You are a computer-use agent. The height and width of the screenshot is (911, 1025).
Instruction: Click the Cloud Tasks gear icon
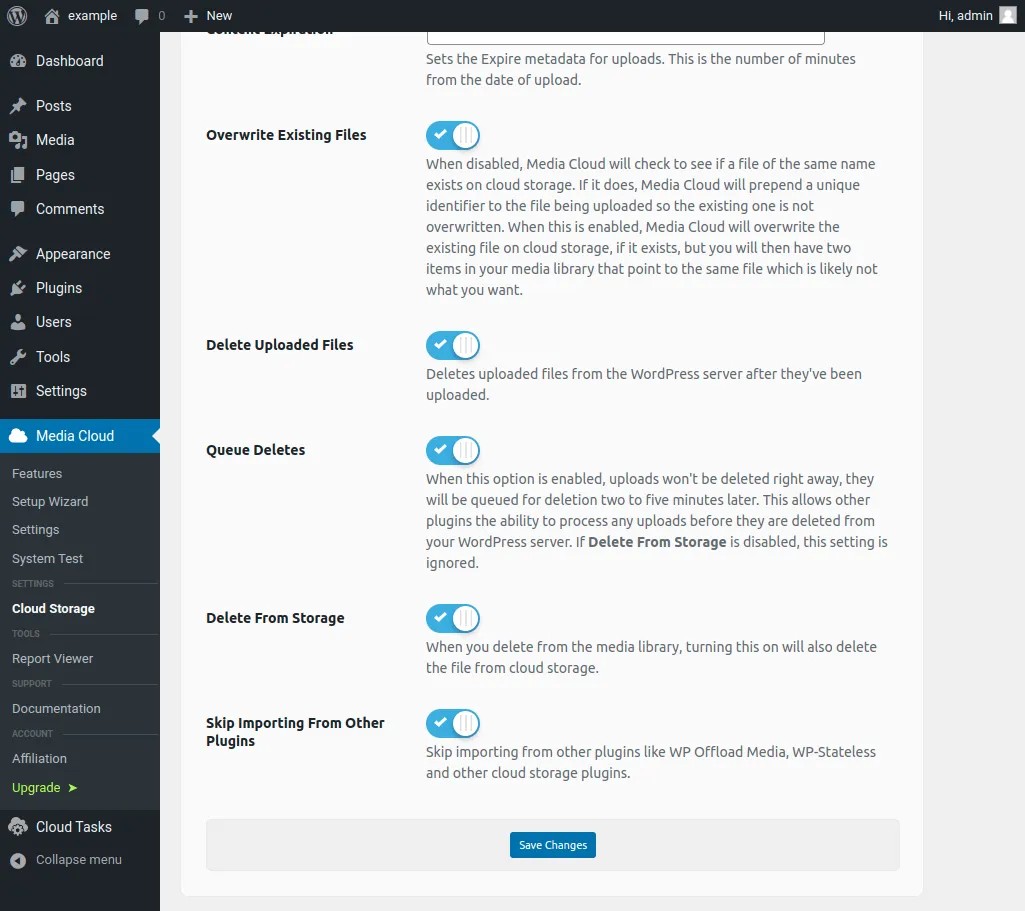tap(18, 827)
